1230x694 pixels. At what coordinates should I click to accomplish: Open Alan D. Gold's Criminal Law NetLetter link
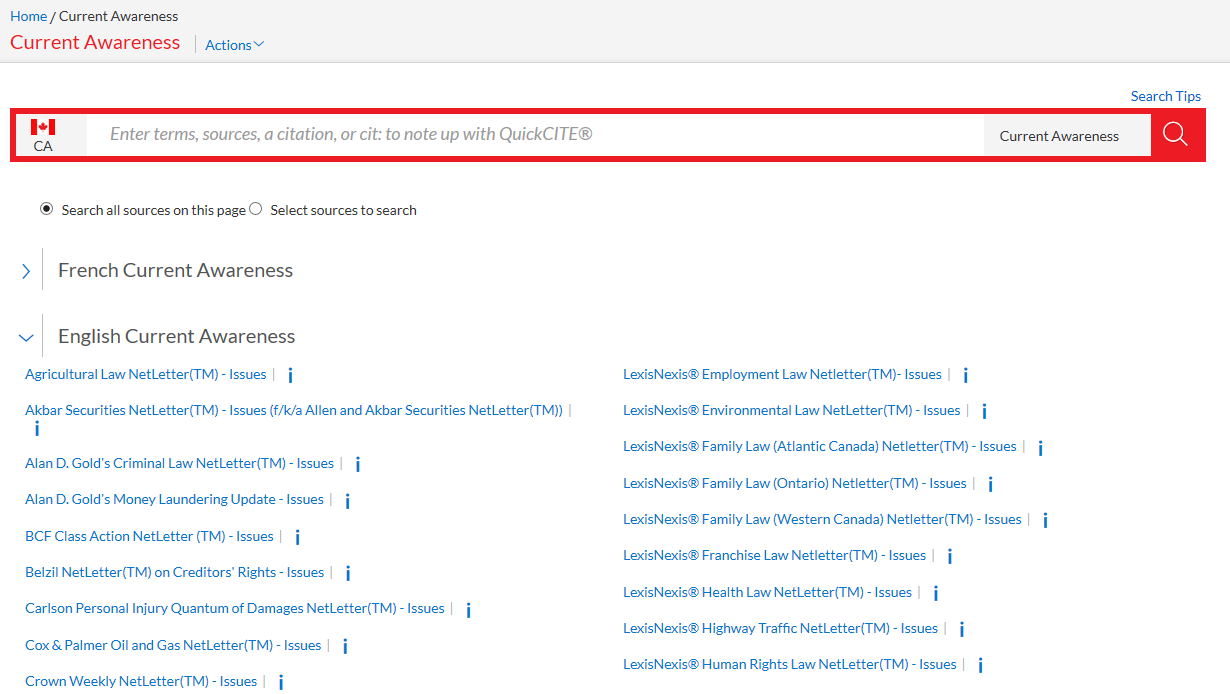pyautogui.click(x=179, y=463)
